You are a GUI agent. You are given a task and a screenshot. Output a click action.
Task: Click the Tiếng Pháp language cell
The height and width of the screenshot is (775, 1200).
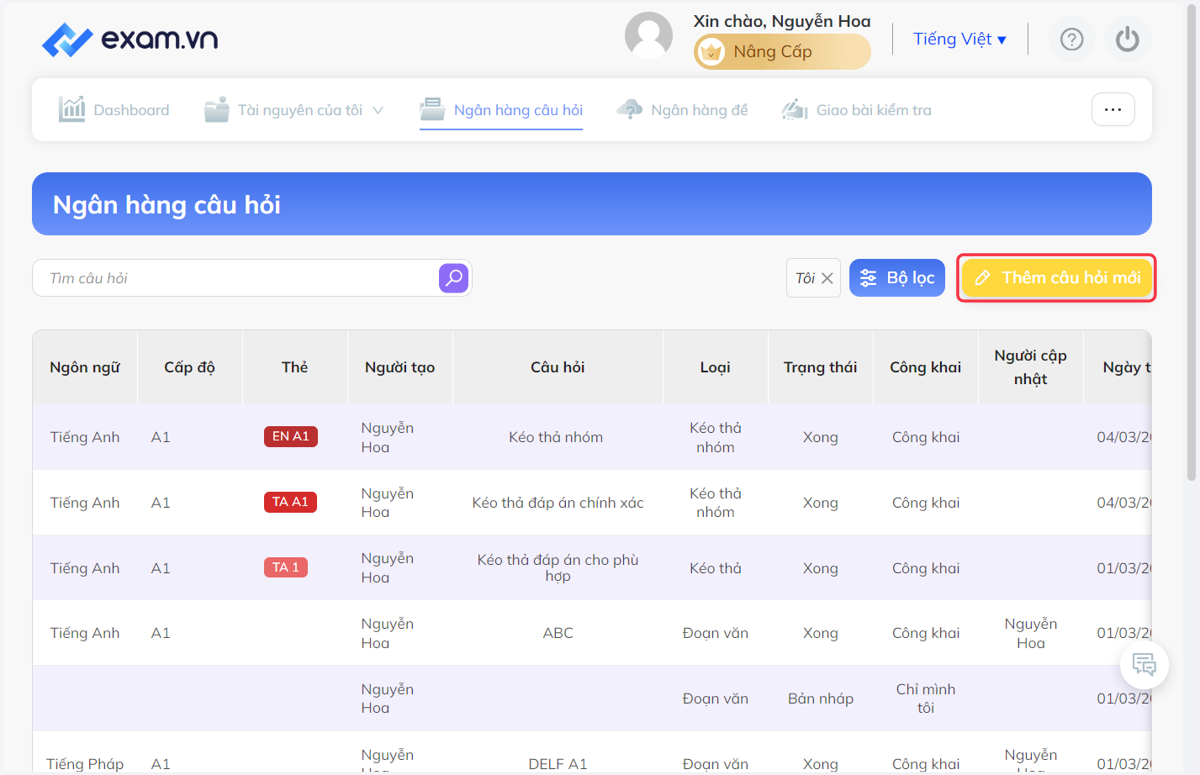87,764
